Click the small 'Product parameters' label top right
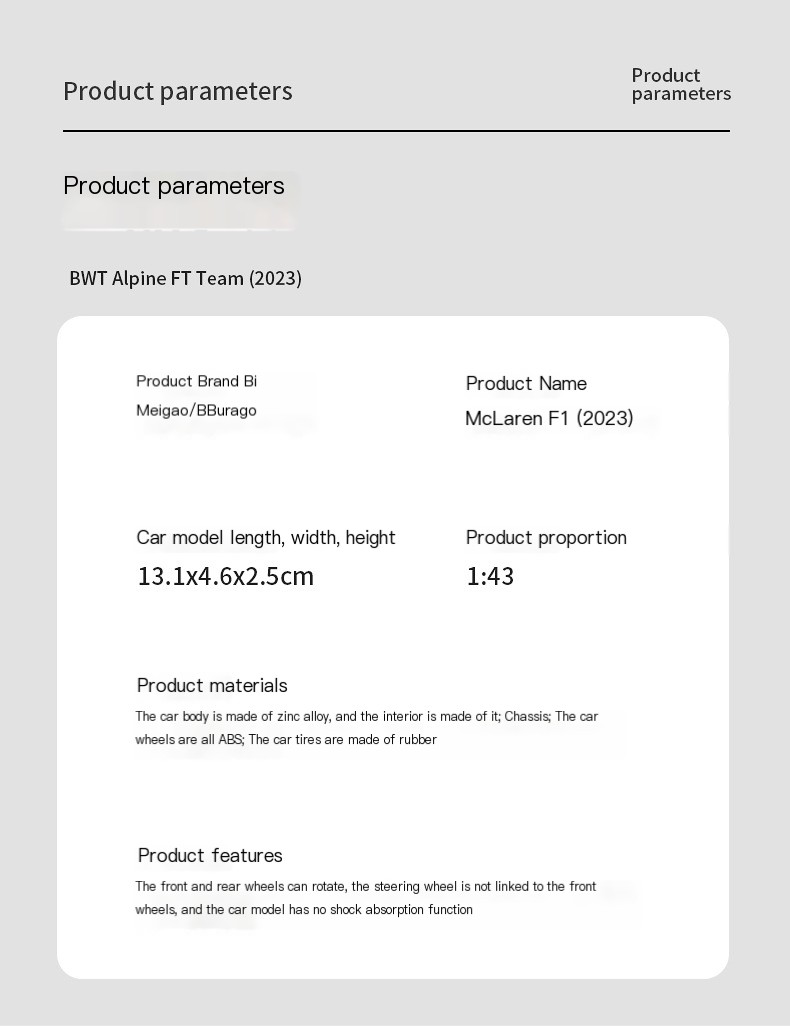790x1026 pixels. point(681,84)
